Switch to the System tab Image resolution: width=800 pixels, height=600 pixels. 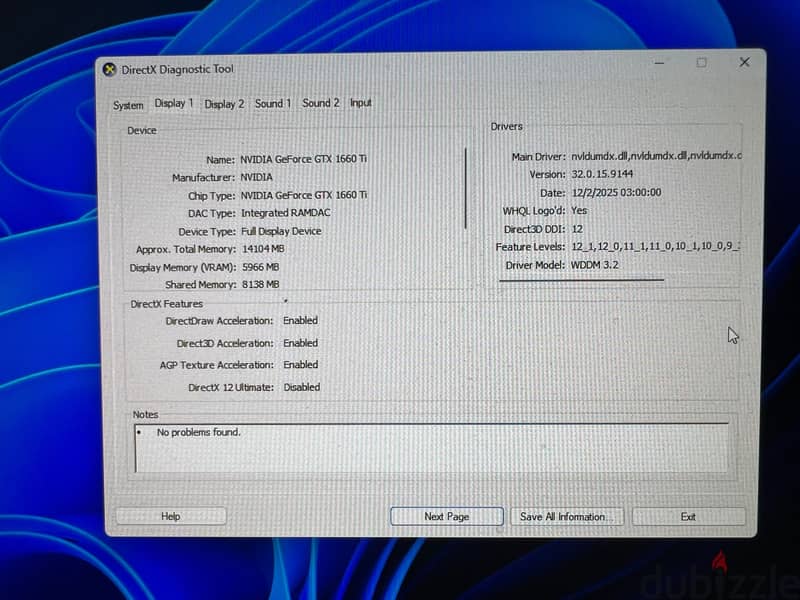(x=128, y=105)
